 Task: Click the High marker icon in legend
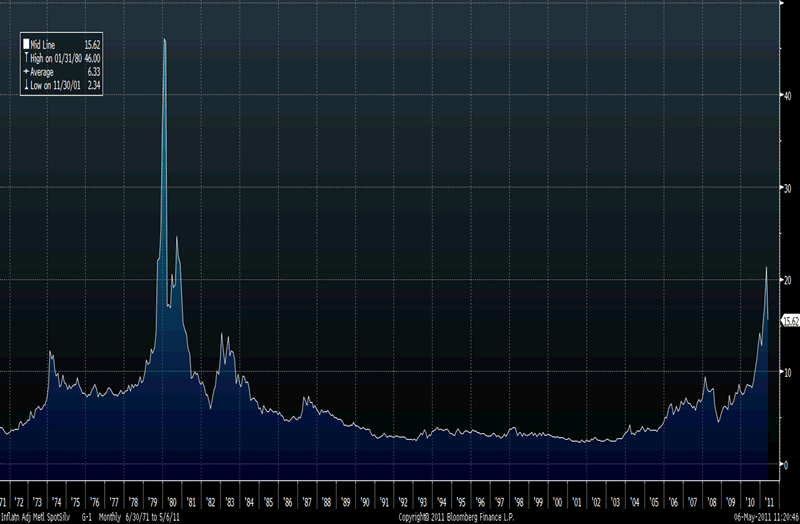click(x=27, y=60)
